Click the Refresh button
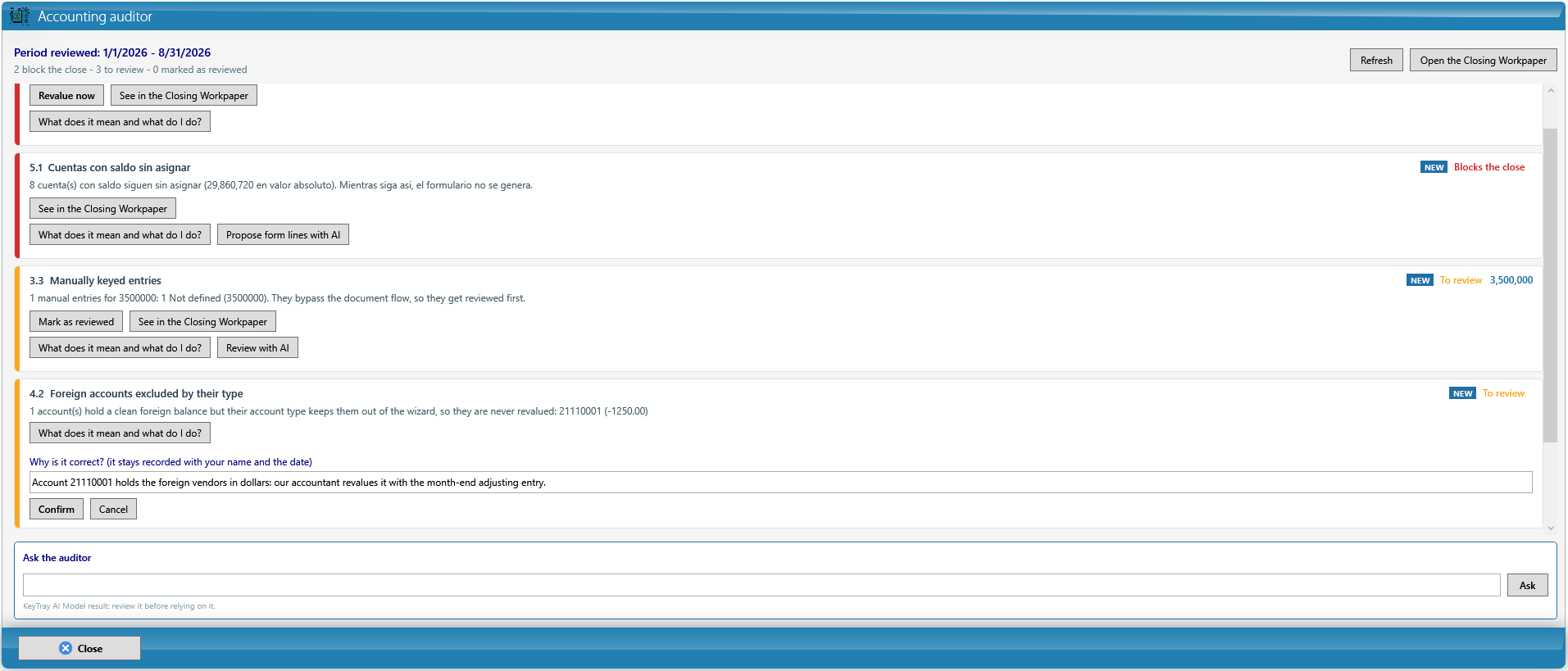 click(x=1376, y=60)
